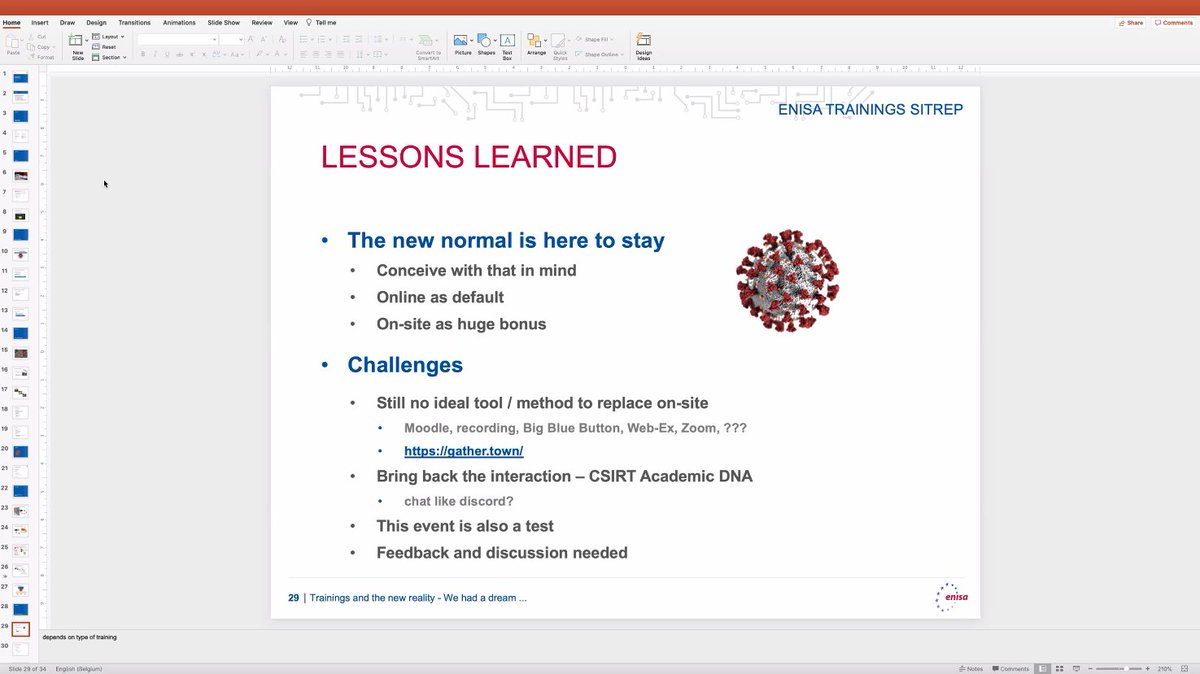Open the Slide Show tab
The height and width of the screenshot is (674, 1200).
click(x=224, y=22)
